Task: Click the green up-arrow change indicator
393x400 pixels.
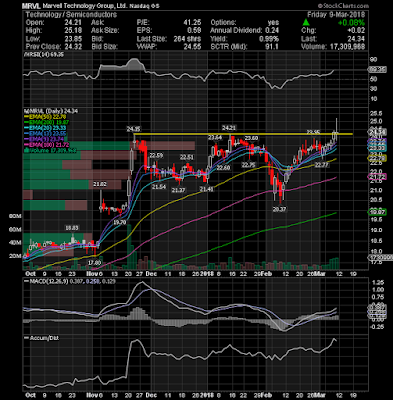Action: tap(306, 23)
